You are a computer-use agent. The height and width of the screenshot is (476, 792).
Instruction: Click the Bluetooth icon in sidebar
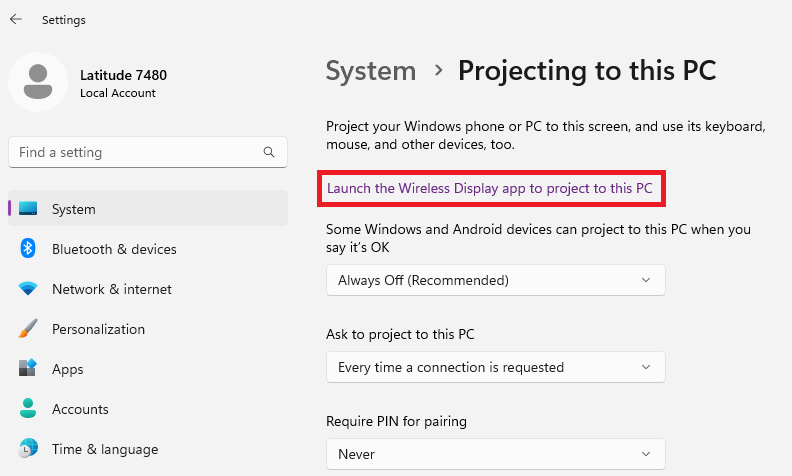(x=28, y=249)
